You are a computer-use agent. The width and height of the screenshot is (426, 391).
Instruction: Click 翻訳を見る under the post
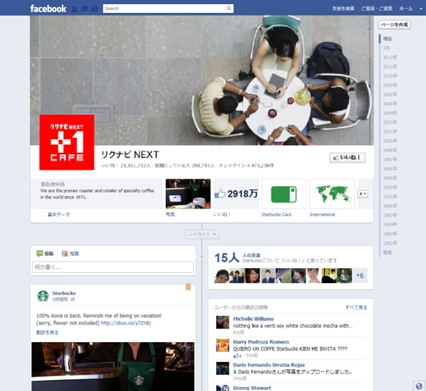pos(47,332)
